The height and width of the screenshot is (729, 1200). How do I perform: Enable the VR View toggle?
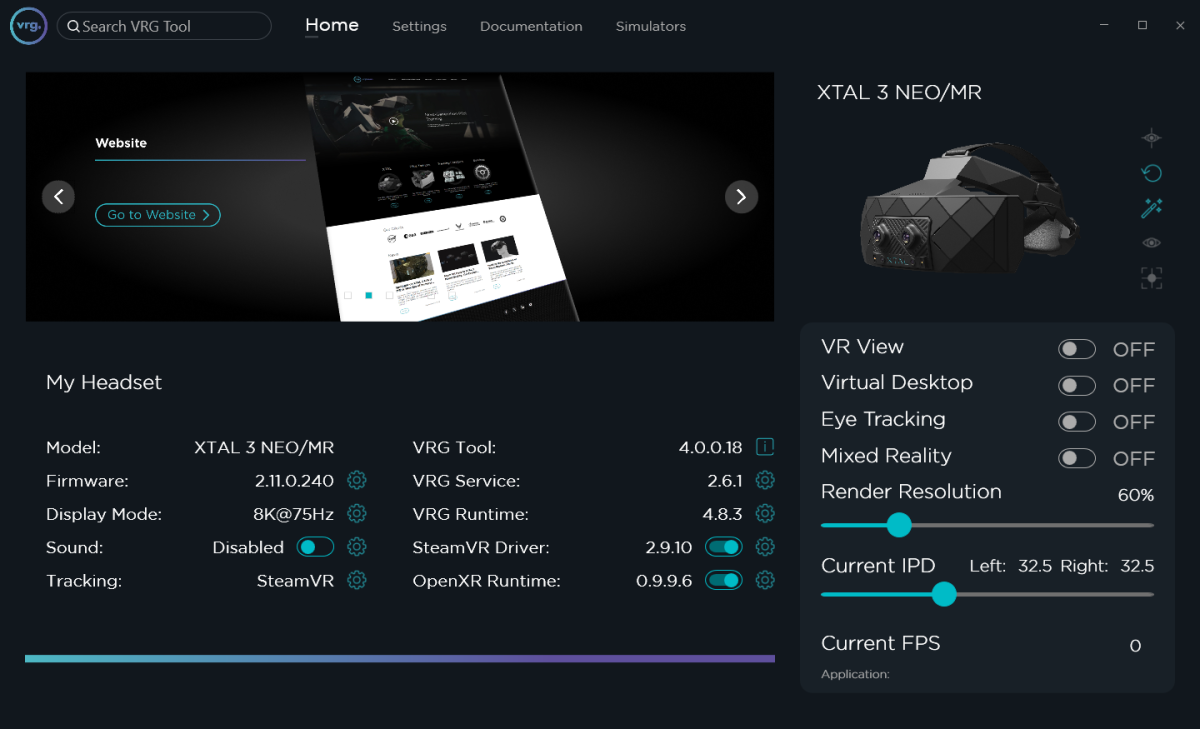click(1077, 348)
